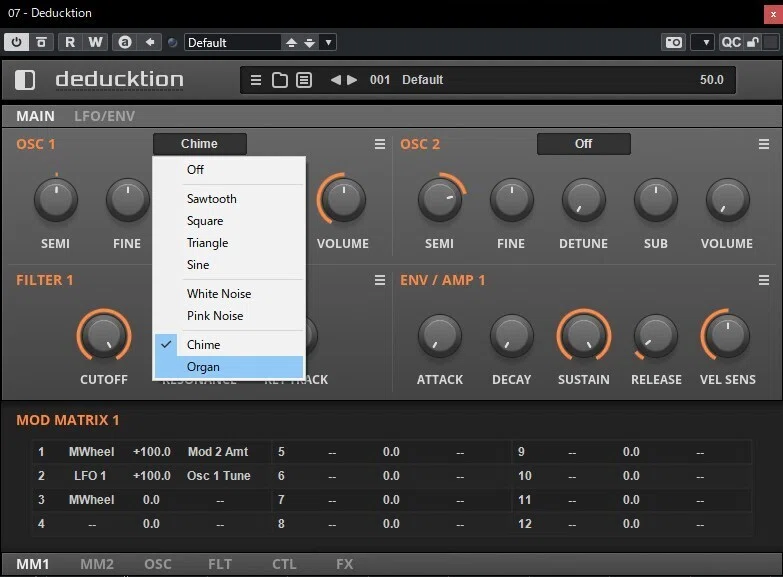Screen dimensions: 783x577
Task: Click the OSC 2 SUB knob
Action: coord(656,200)
